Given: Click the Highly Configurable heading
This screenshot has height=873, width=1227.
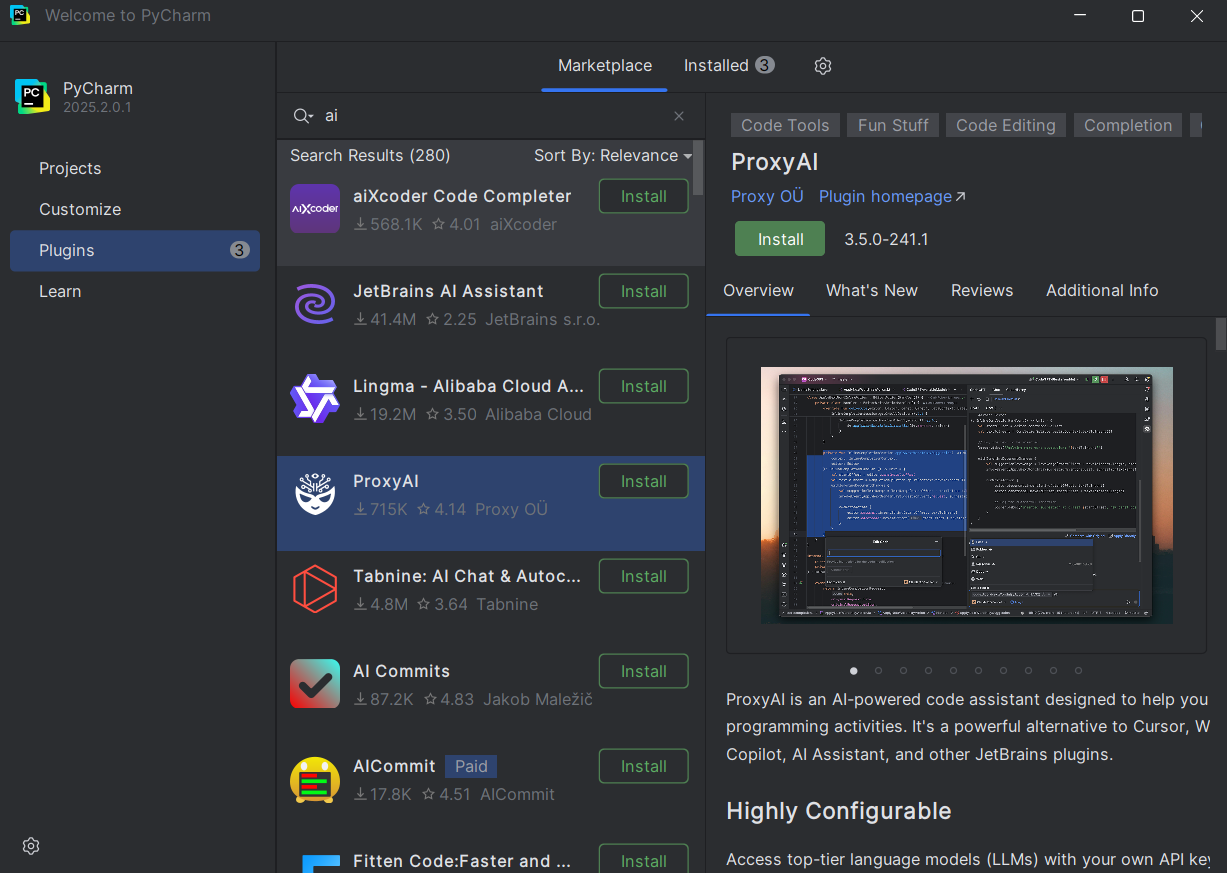Looking at the screenshot, I should coord(839,811).
